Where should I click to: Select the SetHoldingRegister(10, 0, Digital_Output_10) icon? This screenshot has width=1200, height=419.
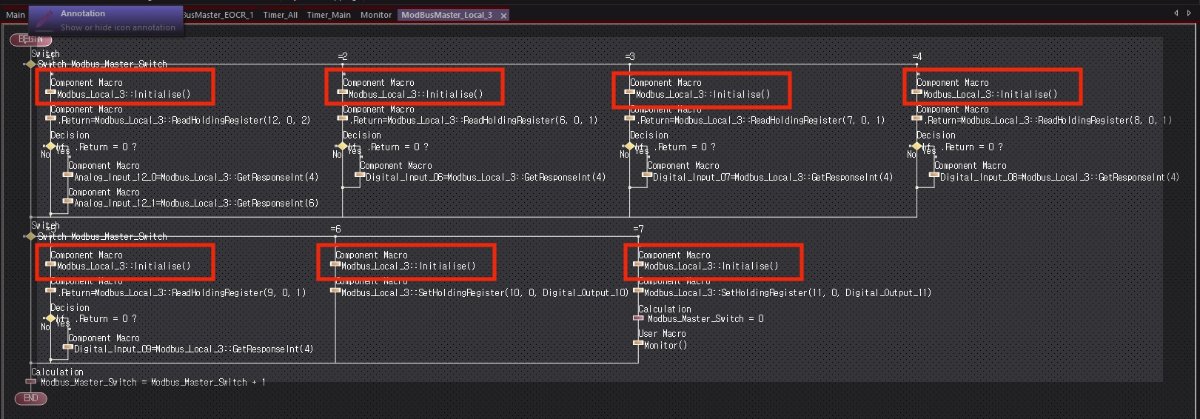(x=337, y=292)
